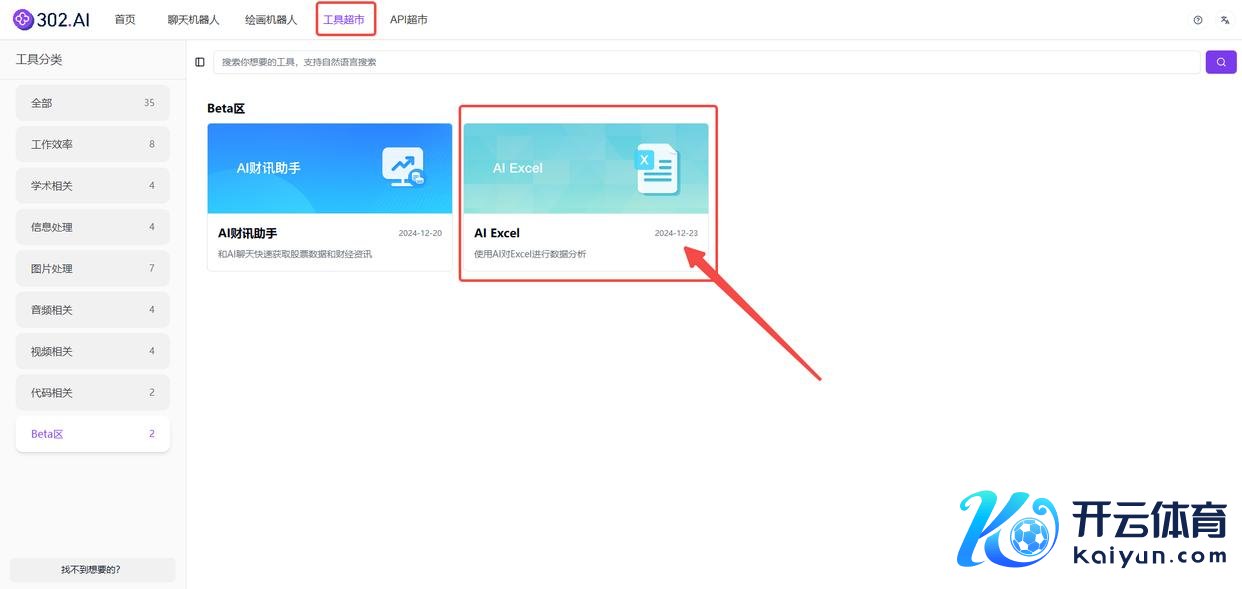The height and width of the screenshot is (589, 1242).
Task: Click the 找不到想要的? button
Action: click(x=91, y=570)
